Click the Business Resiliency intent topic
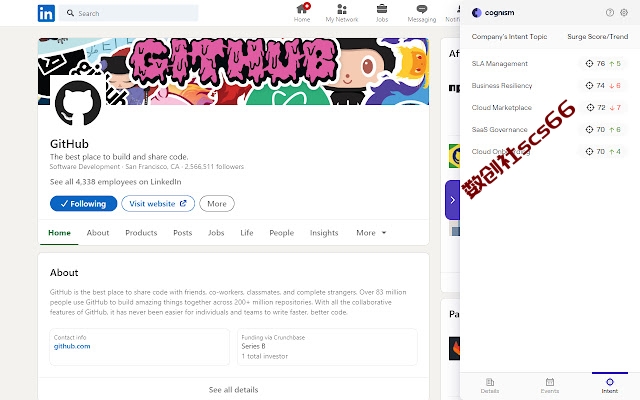The width and height of the screenshot is (640, 400). [502, 86]
